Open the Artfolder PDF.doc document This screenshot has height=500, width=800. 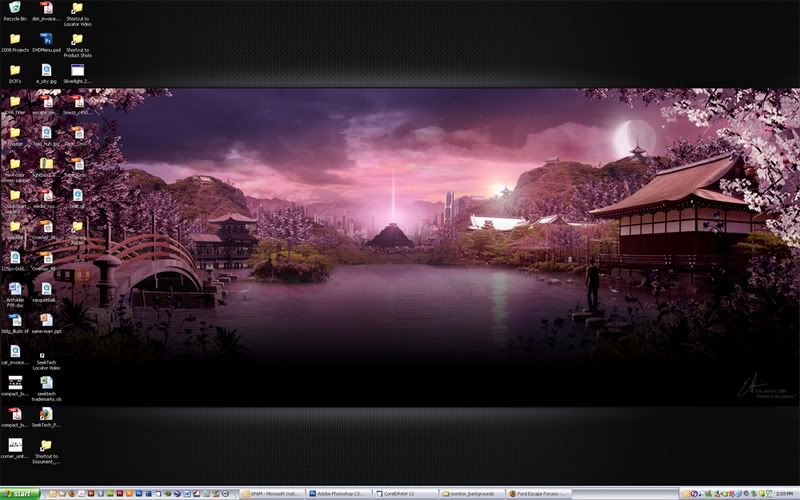tap(14, 289)
